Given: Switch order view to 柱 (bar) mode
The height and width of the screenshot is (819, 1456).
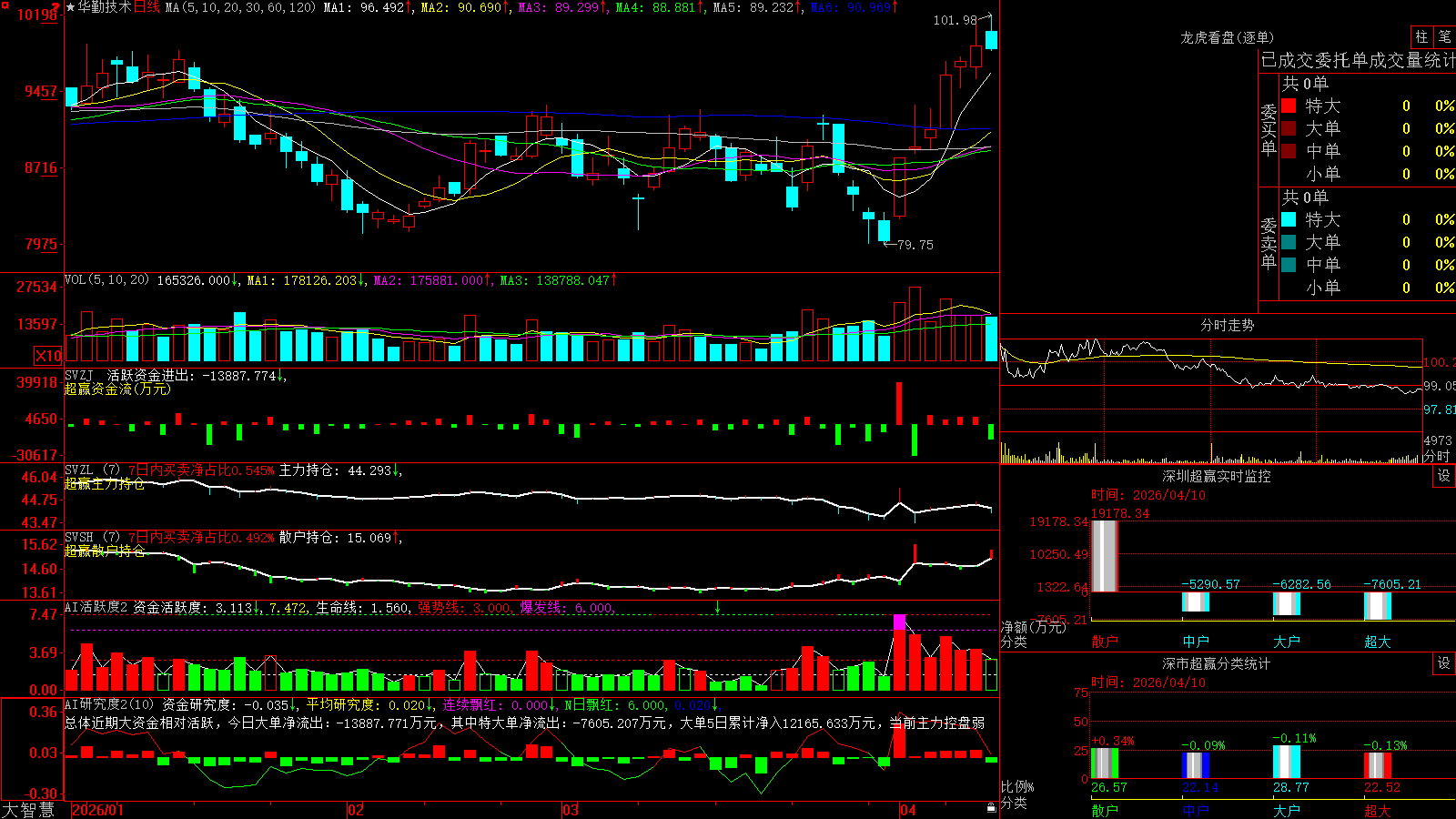Looking at the screenshot, I should [x=1421, y=36].
